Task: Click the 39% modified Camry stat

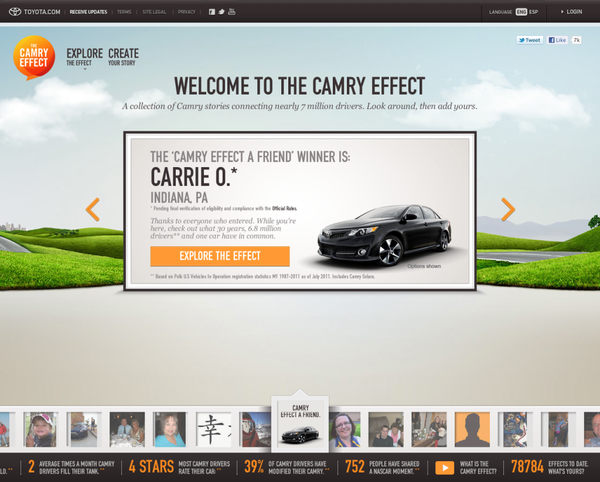Action: pos(287,467)
